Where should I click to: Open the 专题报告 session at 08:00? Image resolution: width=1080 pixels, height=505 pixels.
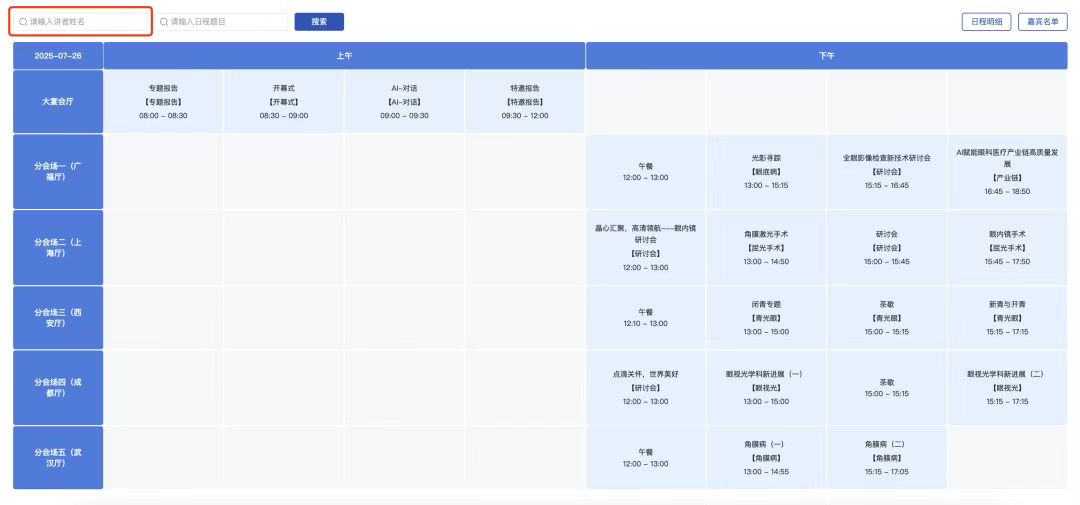(163, 101)
